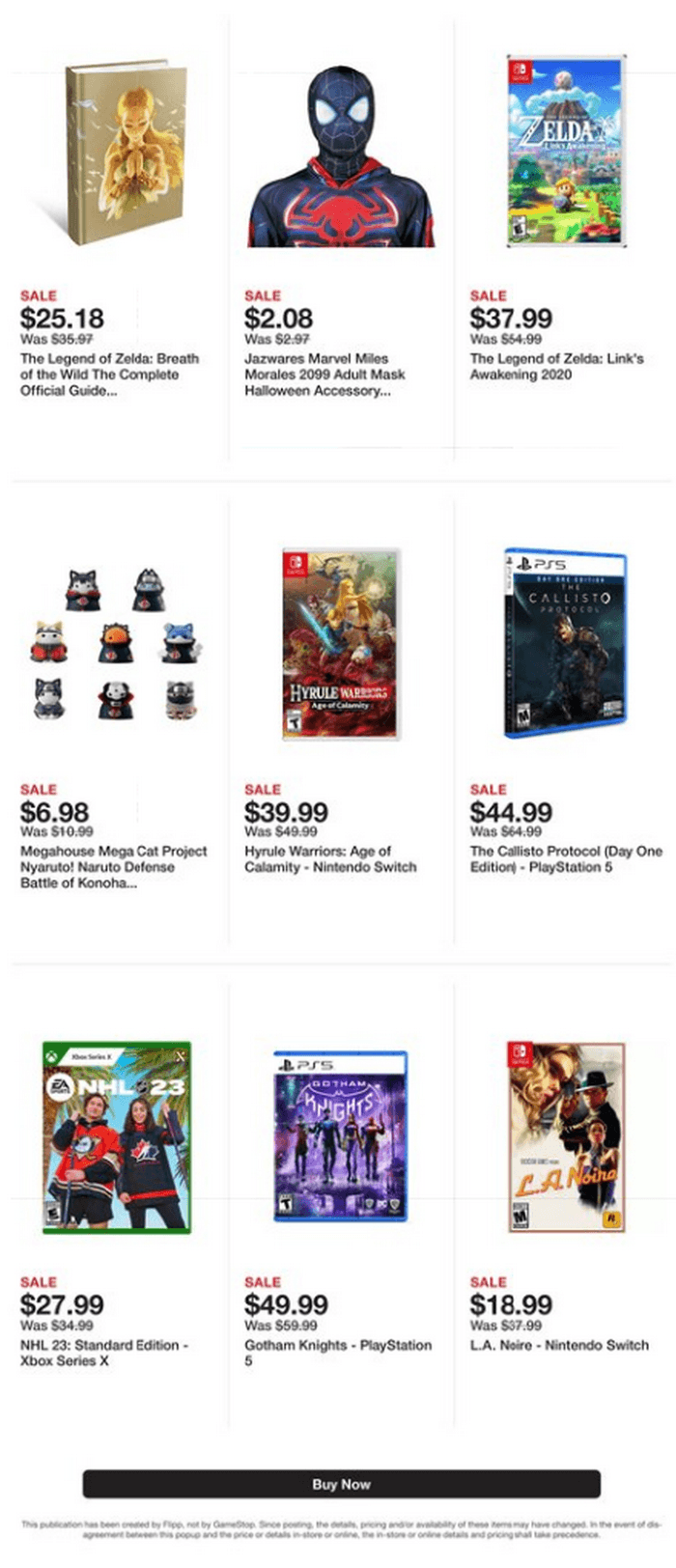This screenshot has width=676, height=1568.
Task: Select The Callisto Protocol PS5 box art
Action: (565, 644)
